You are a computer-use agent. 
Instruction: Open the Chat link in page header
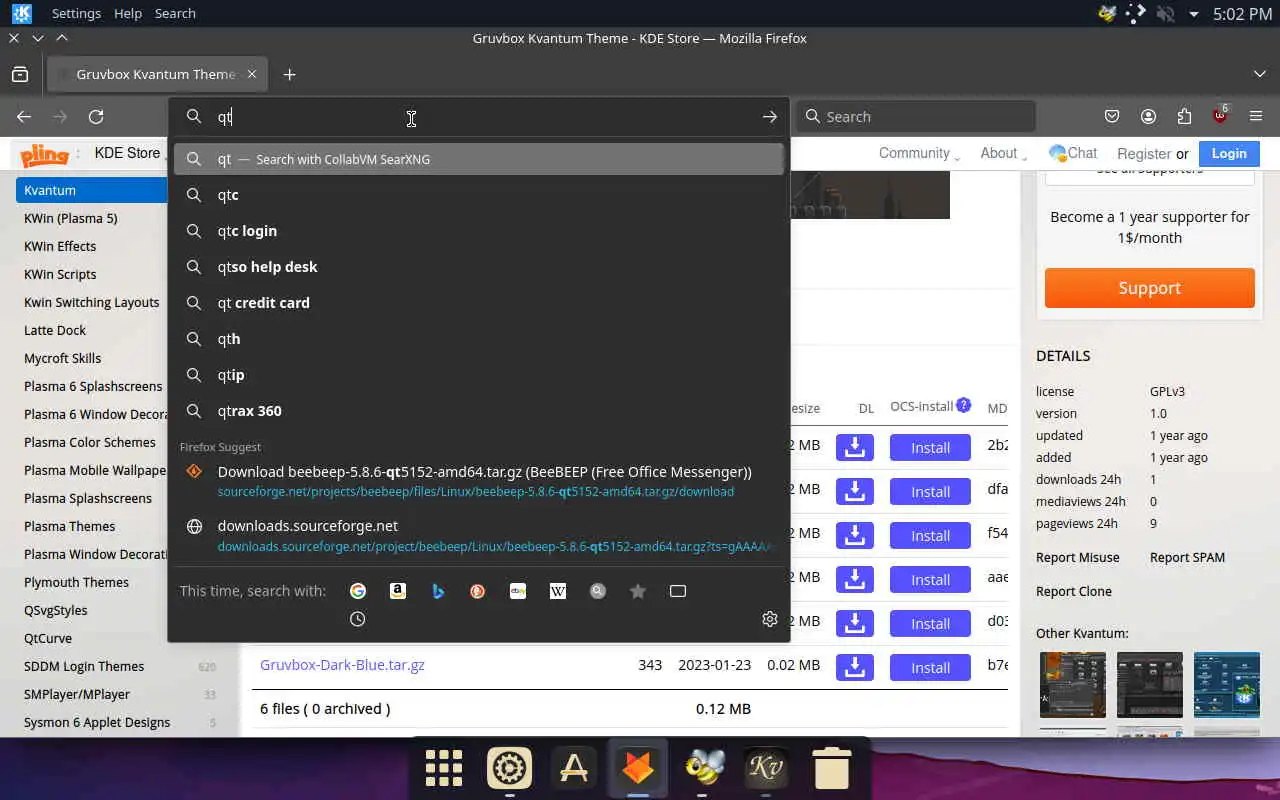point(1073,153)
